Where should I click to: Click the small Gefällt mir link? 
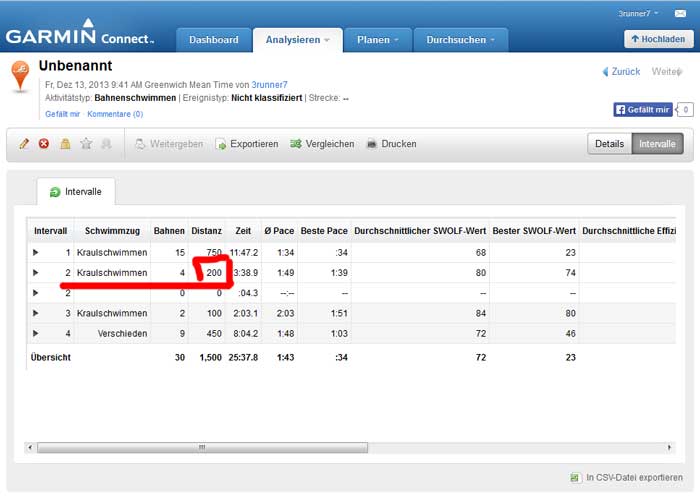(62, 114)
